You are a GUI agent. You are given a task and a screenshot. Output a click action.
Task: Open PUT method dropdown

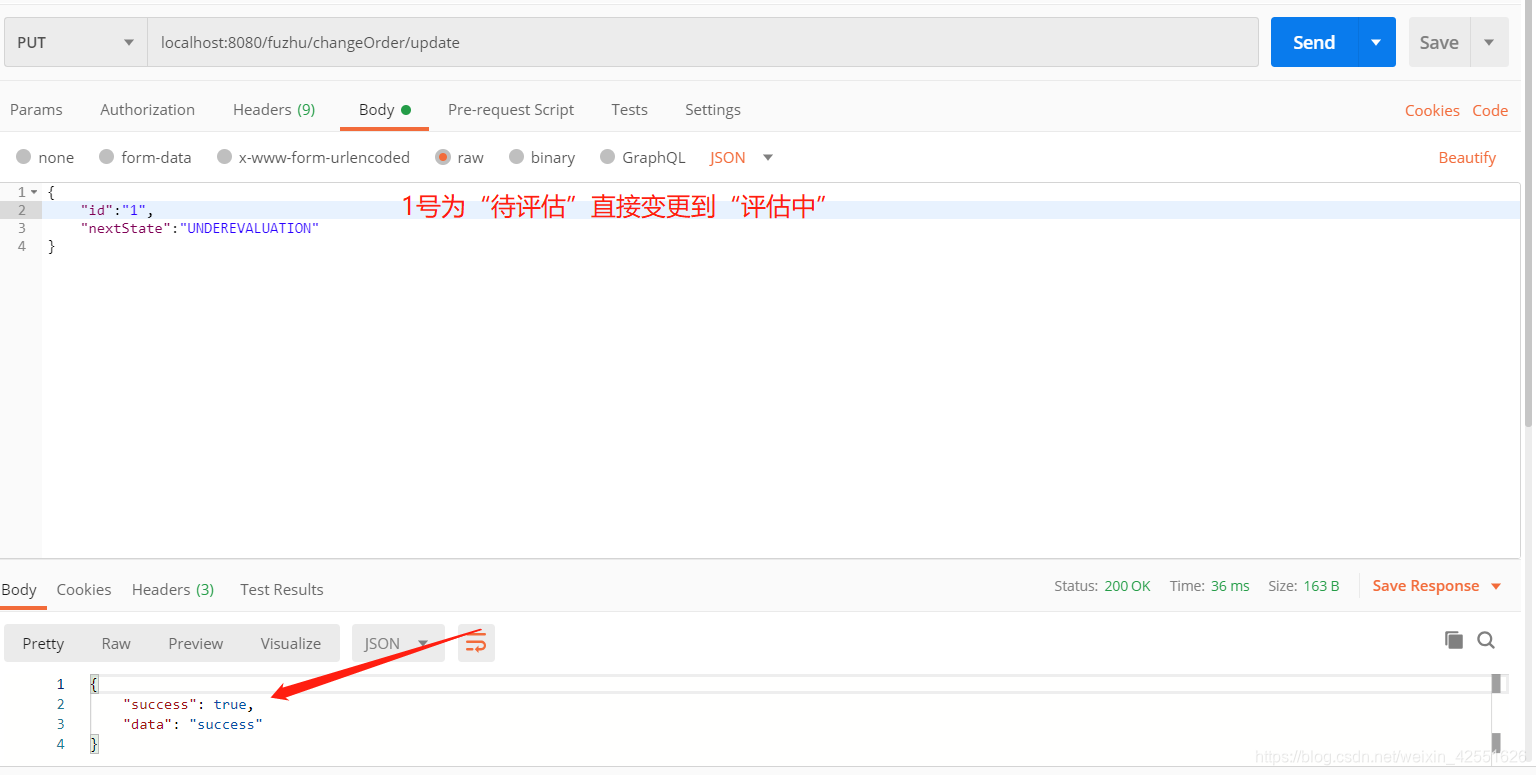tap(76, 42)
